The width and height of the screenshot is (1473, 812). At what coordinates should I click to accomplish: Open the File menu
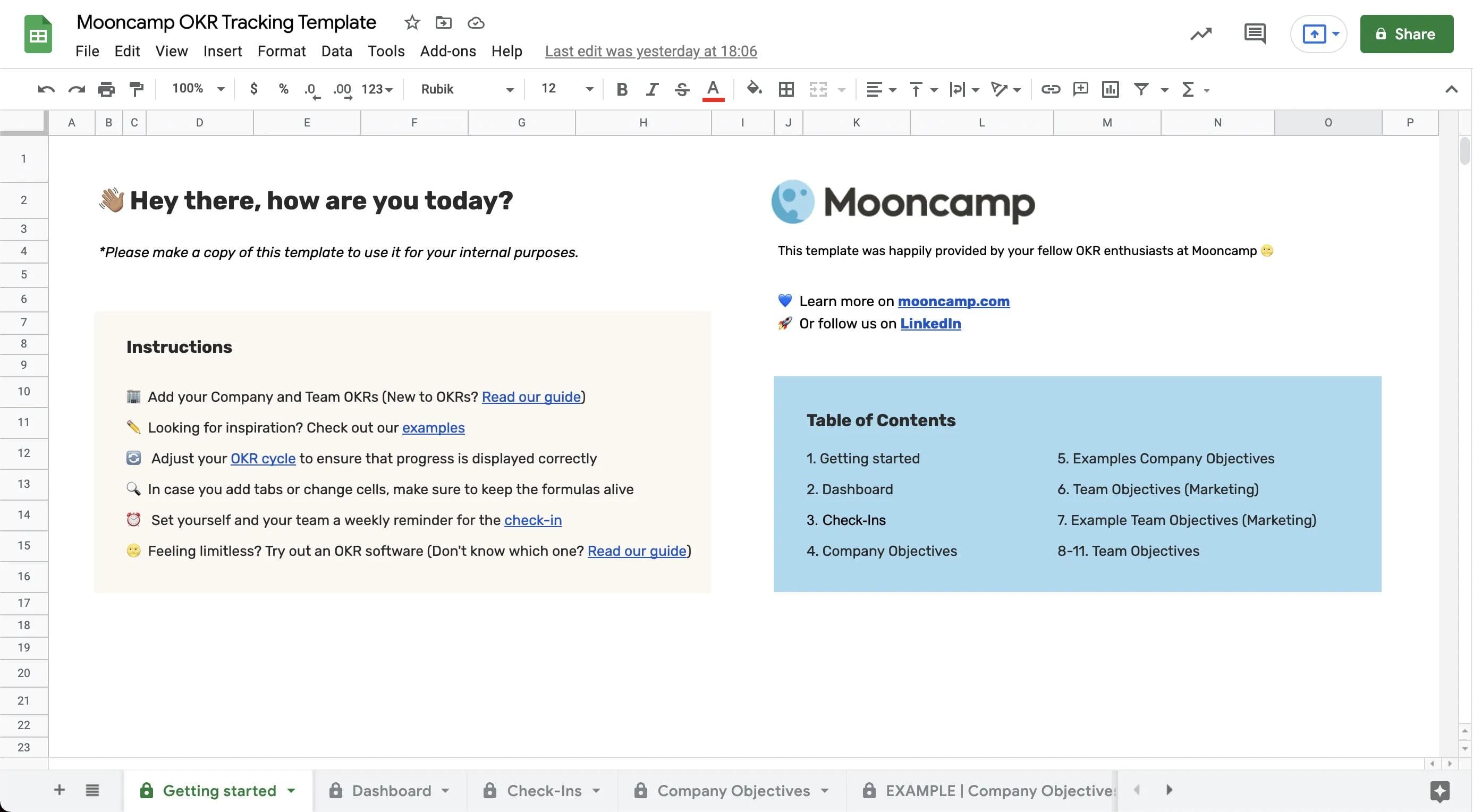(87, 51)
